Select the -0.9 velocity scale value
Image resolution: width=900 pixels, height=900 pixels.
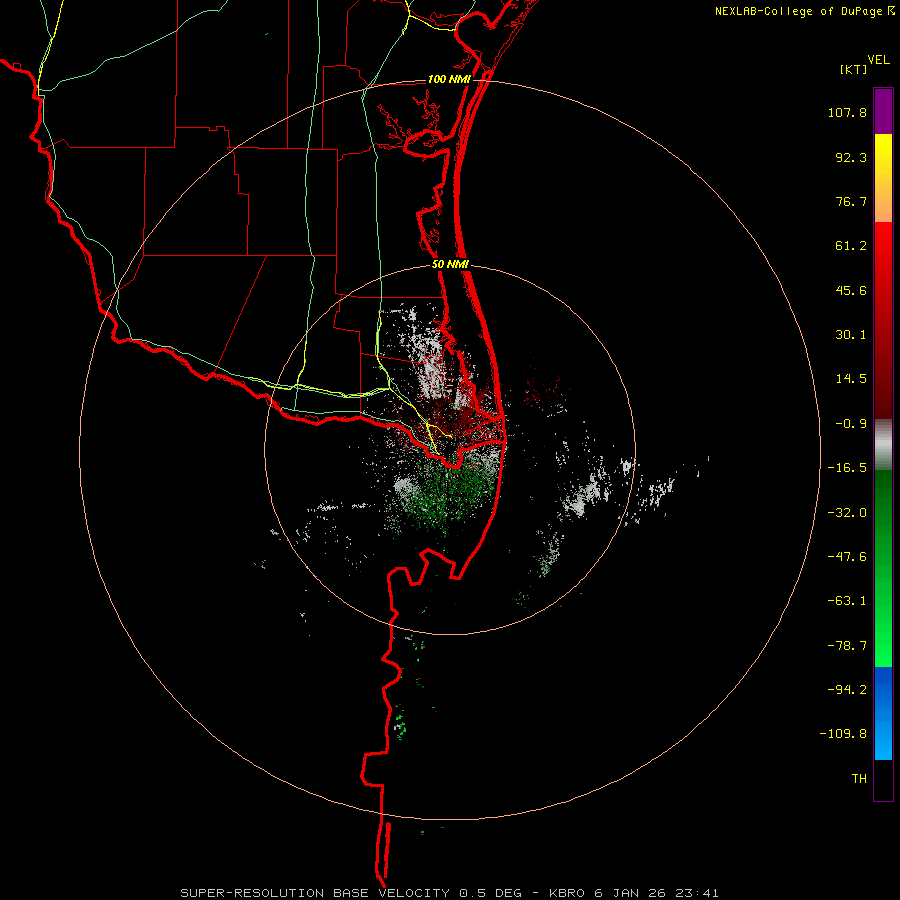tap(851, 424)
